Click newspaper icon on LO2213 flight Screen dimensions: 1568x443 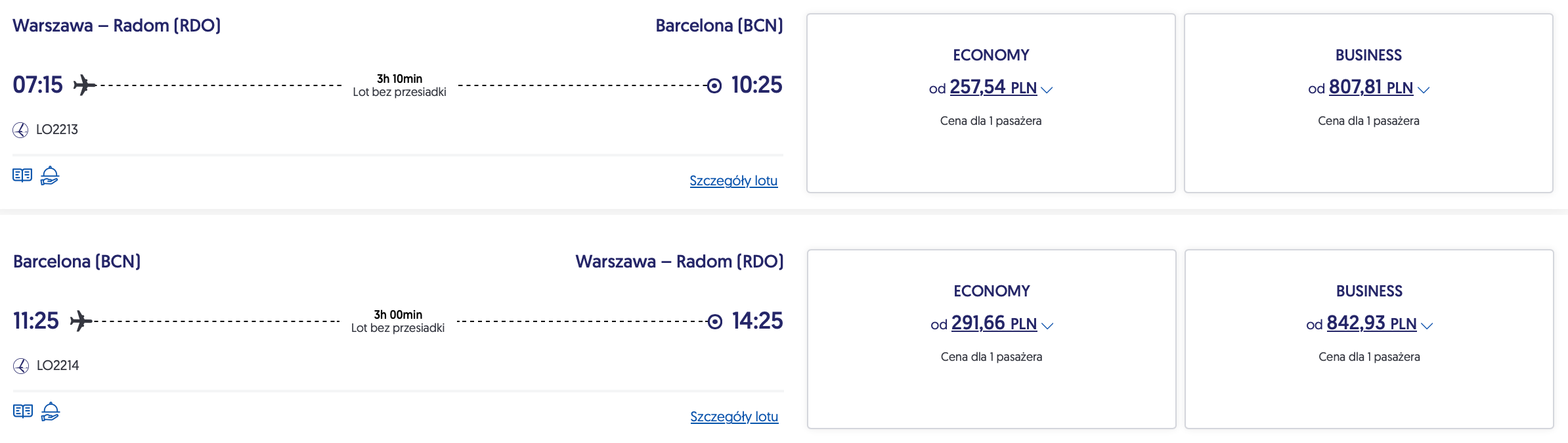tap(22, 175)
